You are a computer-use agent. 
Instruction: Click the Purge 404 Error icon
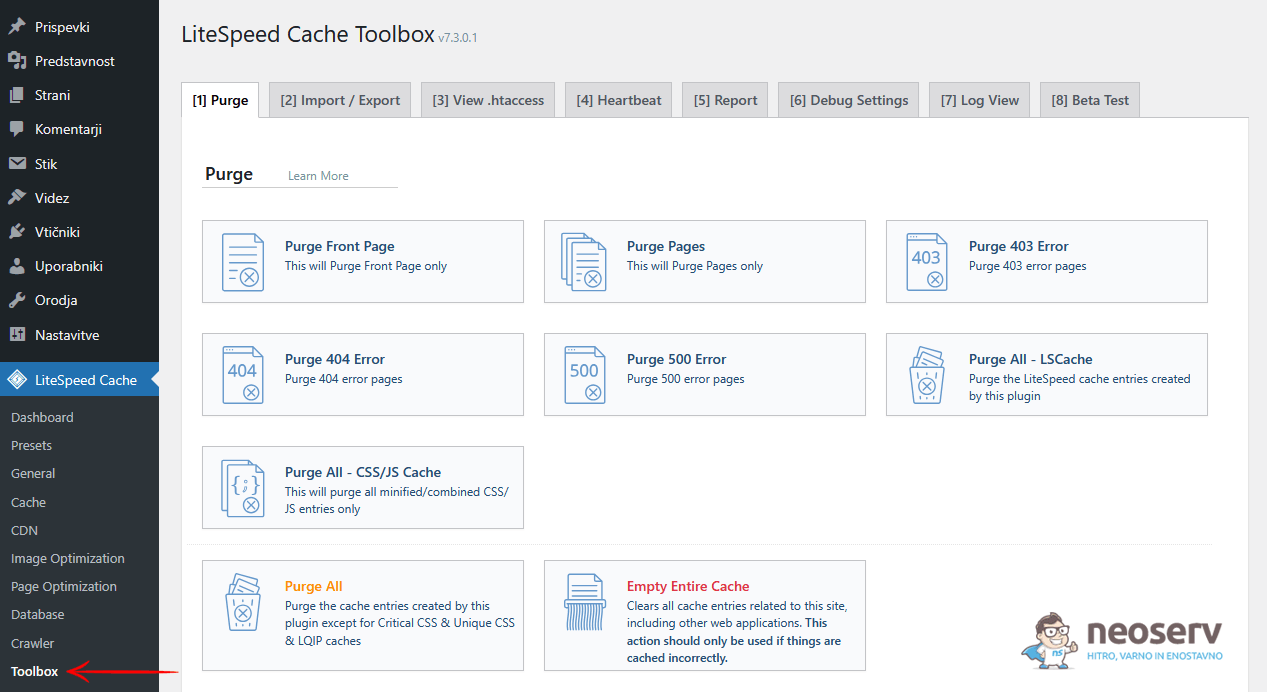tap(243, 375)
